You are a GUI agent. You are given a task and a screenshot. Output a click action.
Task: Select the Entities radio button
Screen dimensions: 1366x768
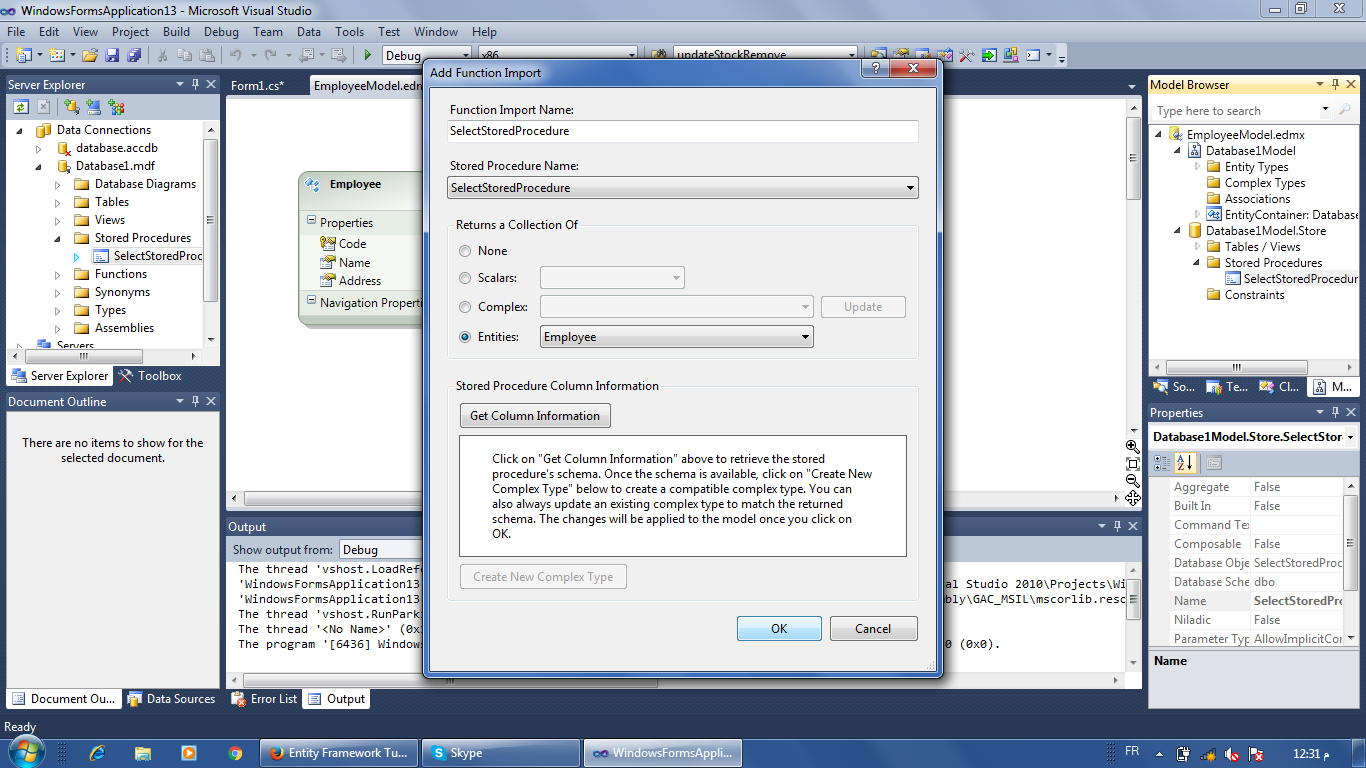(464, 336)
